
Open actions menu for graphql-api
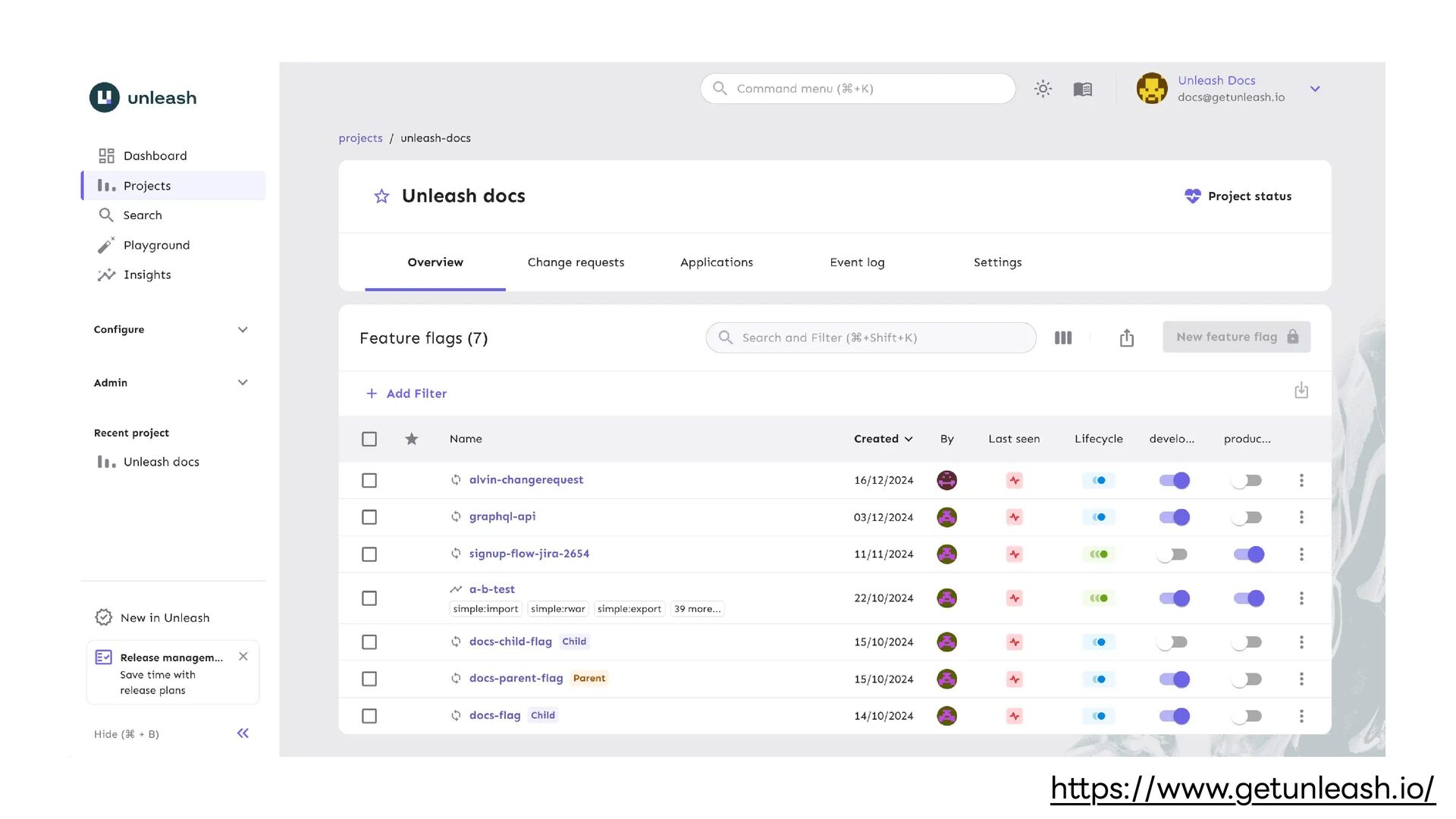pyautogui.click(x=1301, y=517)
